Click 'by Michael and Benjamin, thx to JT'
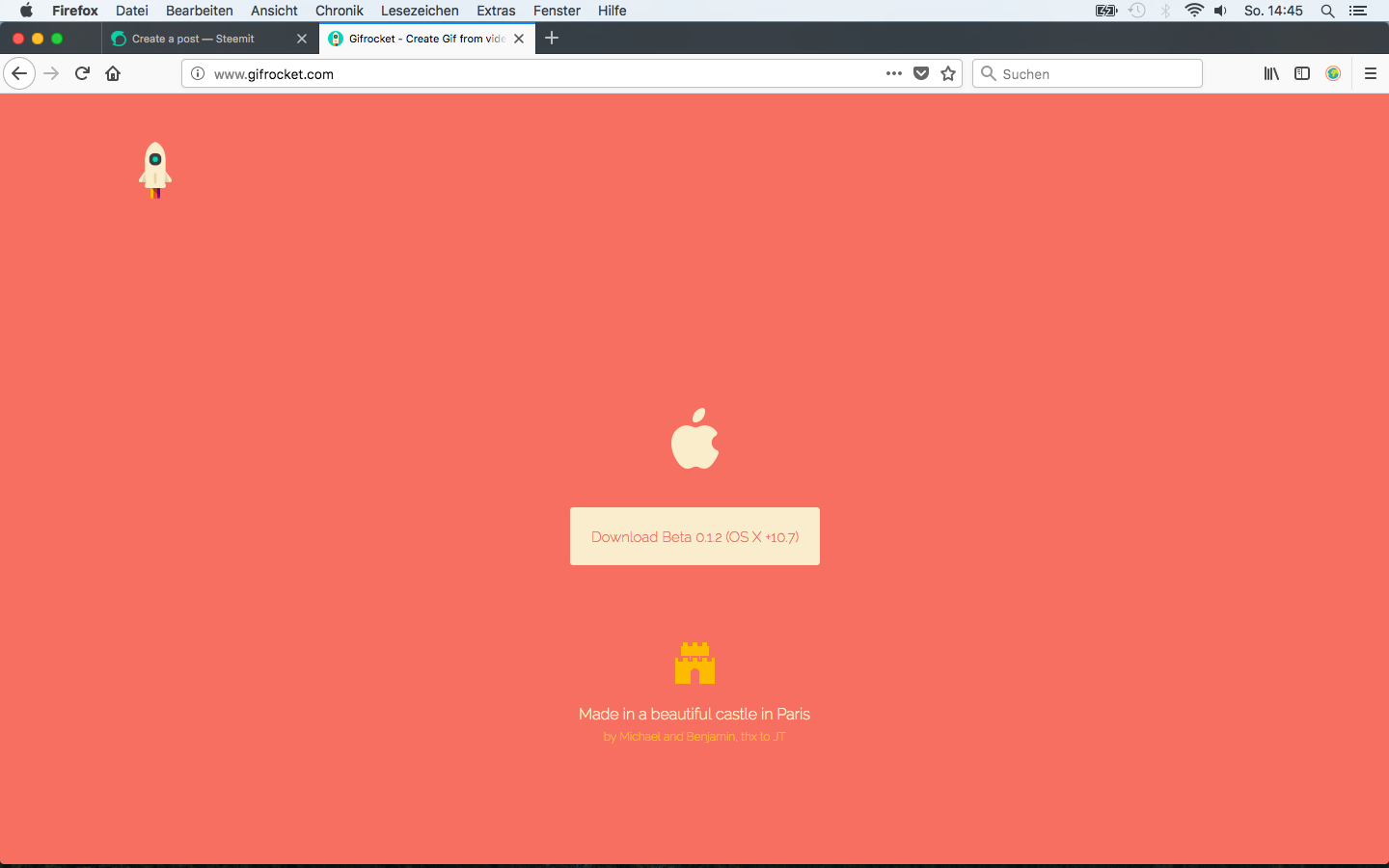The image size is (1389, 868). pos(694,737)
